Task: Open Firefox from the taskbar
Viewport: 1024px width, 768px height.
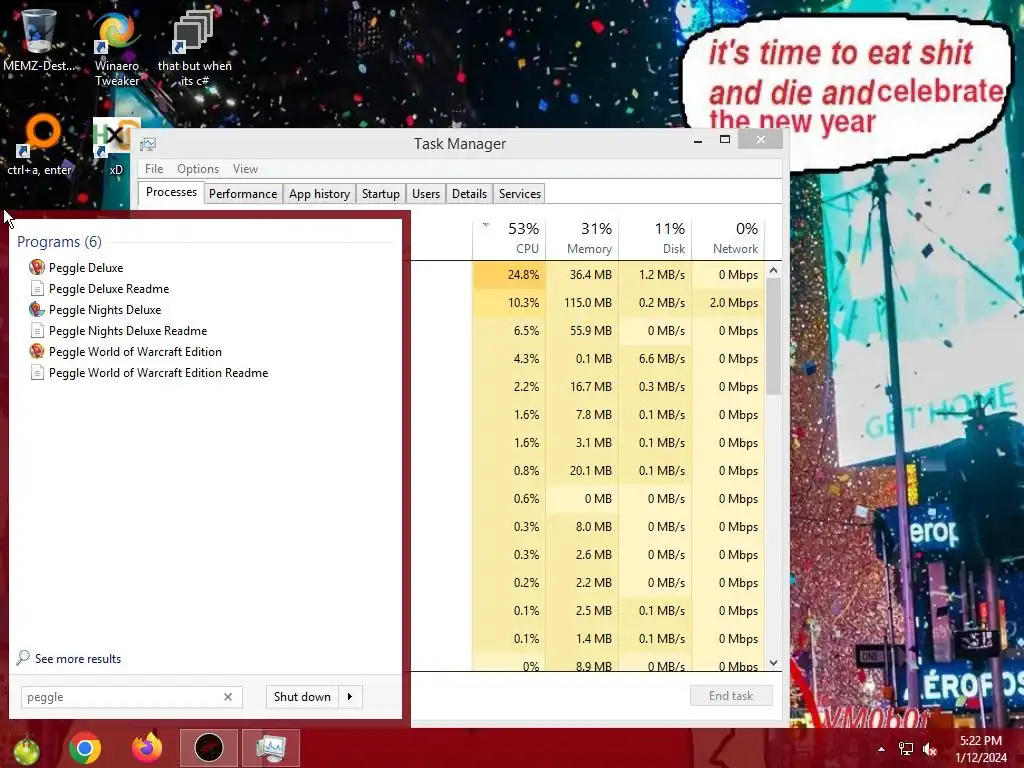Action: pyautogui.click(x=147, y=748)
